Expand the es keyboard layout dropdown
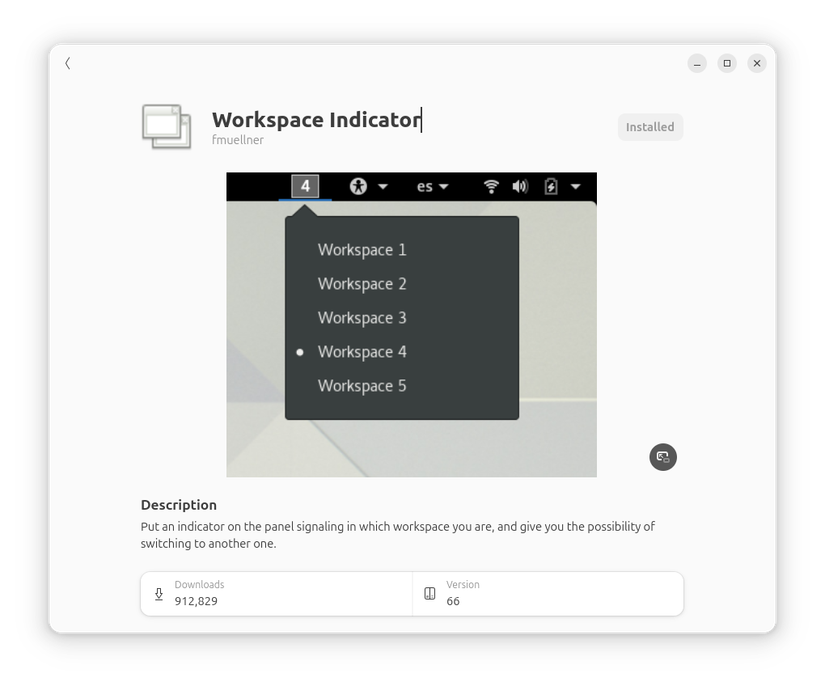The width and height of the screenshot is (825, 687). click(x=443, y=186)
